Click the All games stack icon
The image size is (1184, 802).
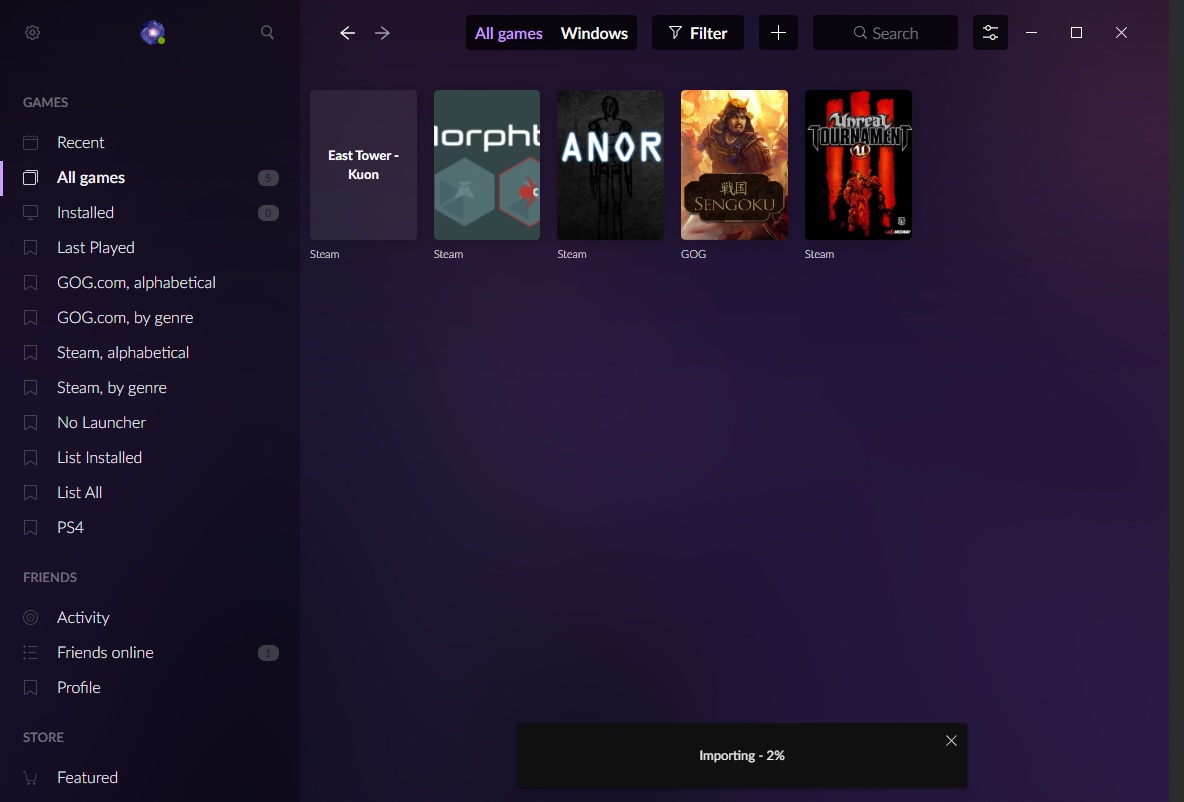(30, 177)
